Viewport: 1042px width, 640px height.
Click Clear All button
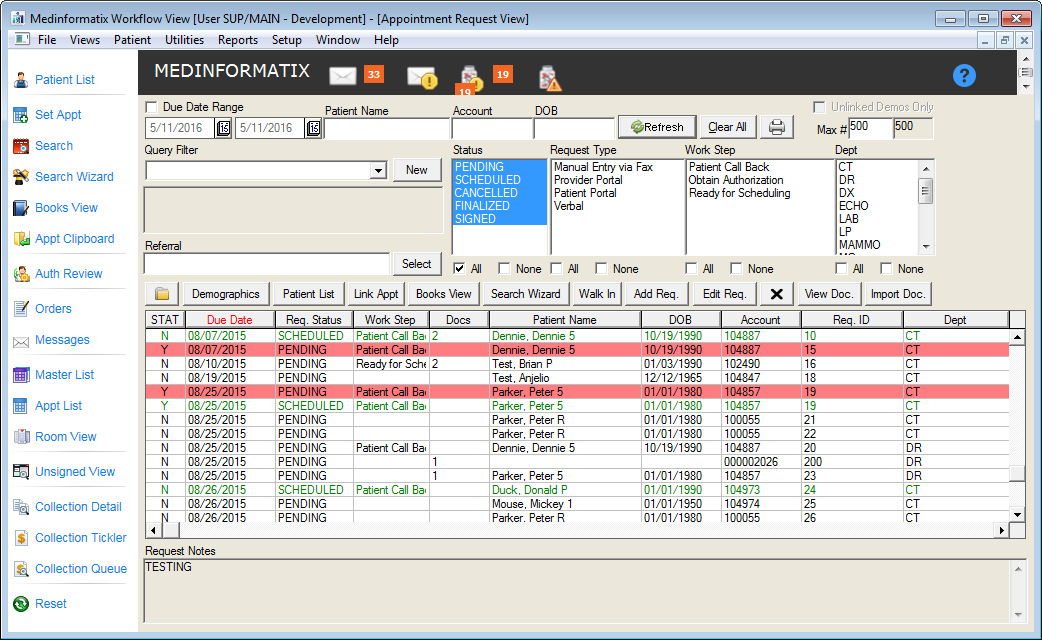coord(727,127)
